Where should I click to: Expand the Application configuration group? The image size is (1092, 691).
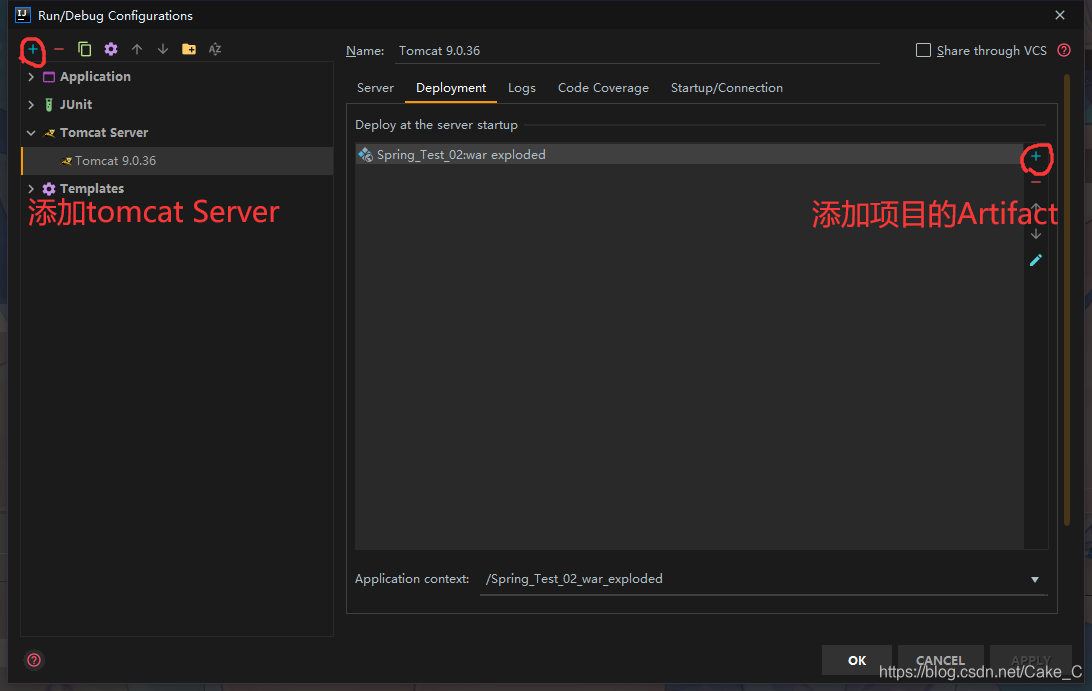coord(31,77)
